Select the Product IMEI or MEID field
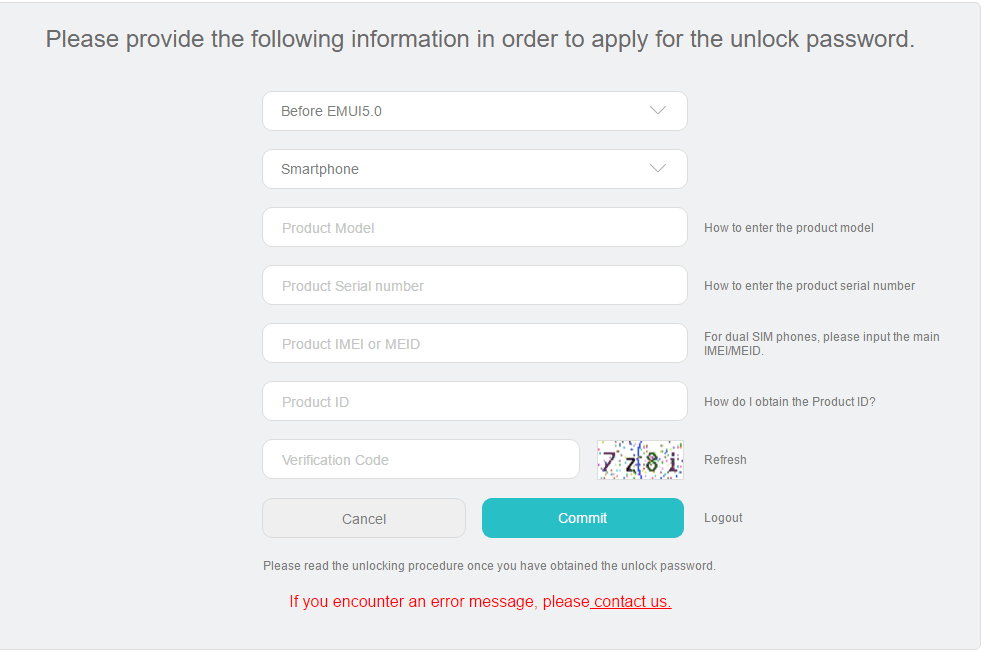 pyautogui.click(x=475, y=343)
